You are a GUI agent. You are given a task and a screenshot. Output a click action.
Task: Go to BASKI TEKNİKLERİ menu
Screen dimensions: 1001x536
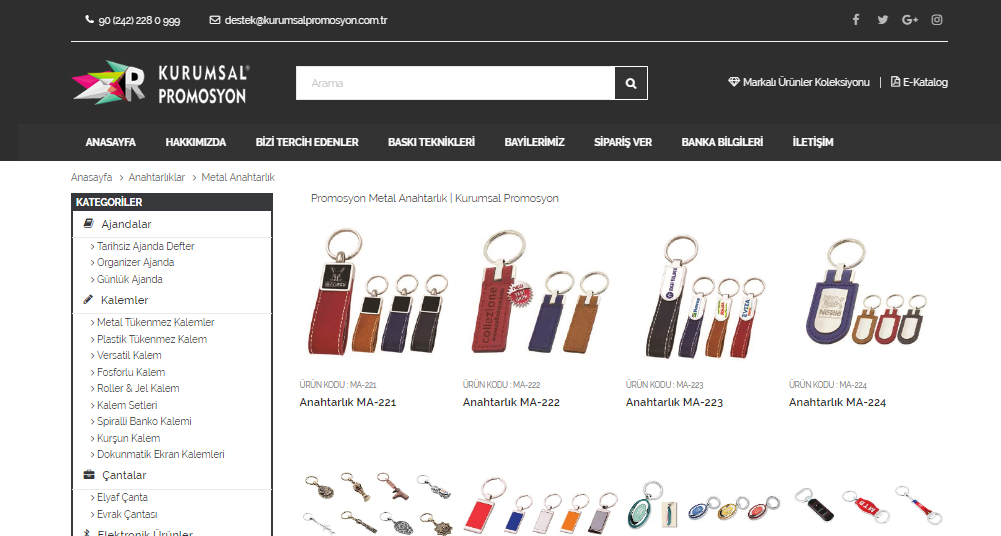click(x=432, y=142)
